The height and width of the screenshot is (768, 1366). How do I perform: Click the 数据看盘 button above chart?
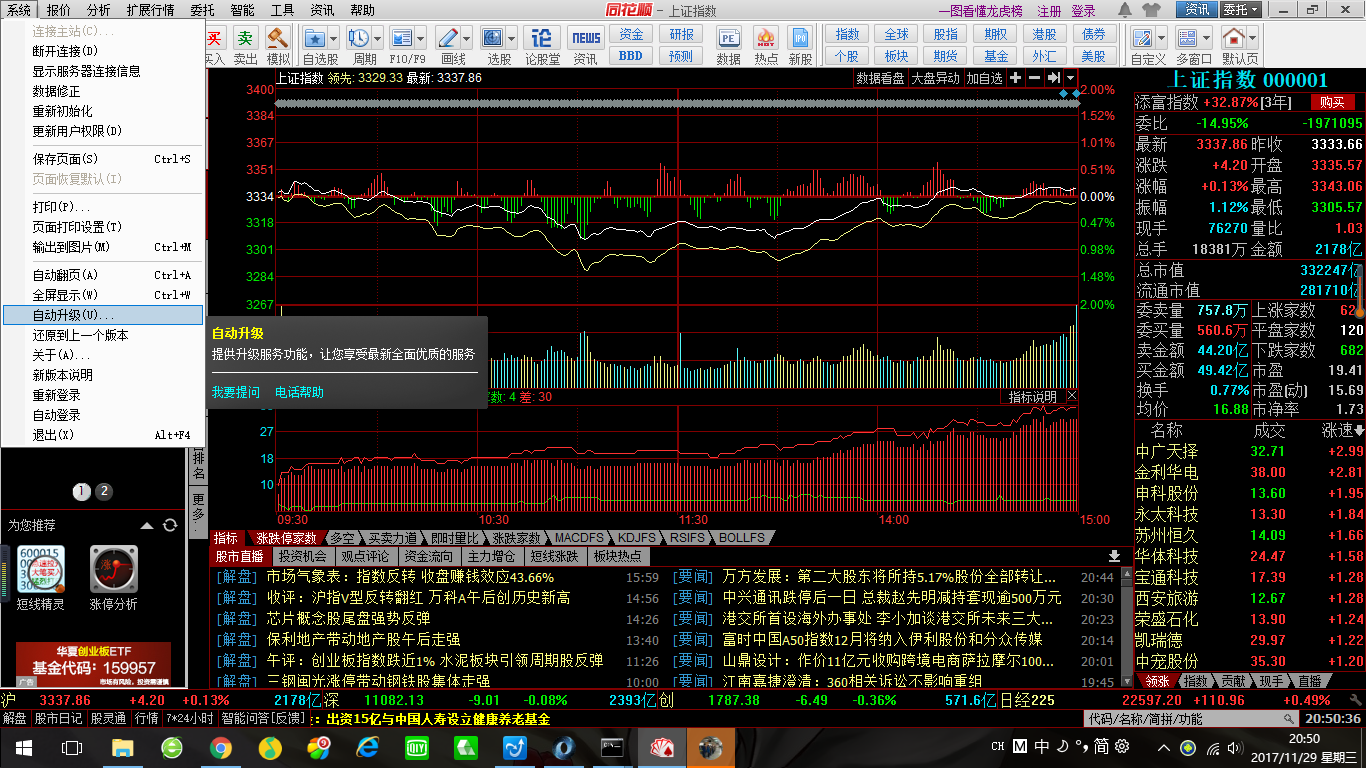coord(880,78)
